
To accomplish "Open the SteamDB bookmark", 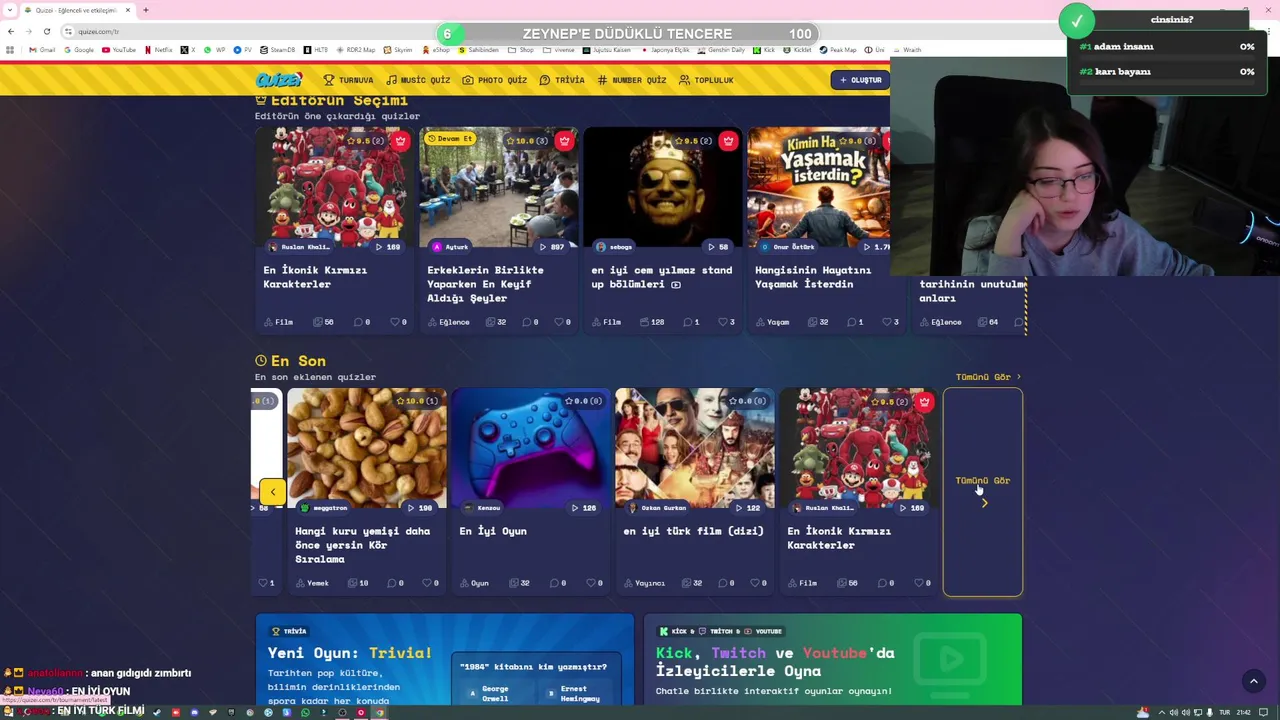I will coord(278,50).
